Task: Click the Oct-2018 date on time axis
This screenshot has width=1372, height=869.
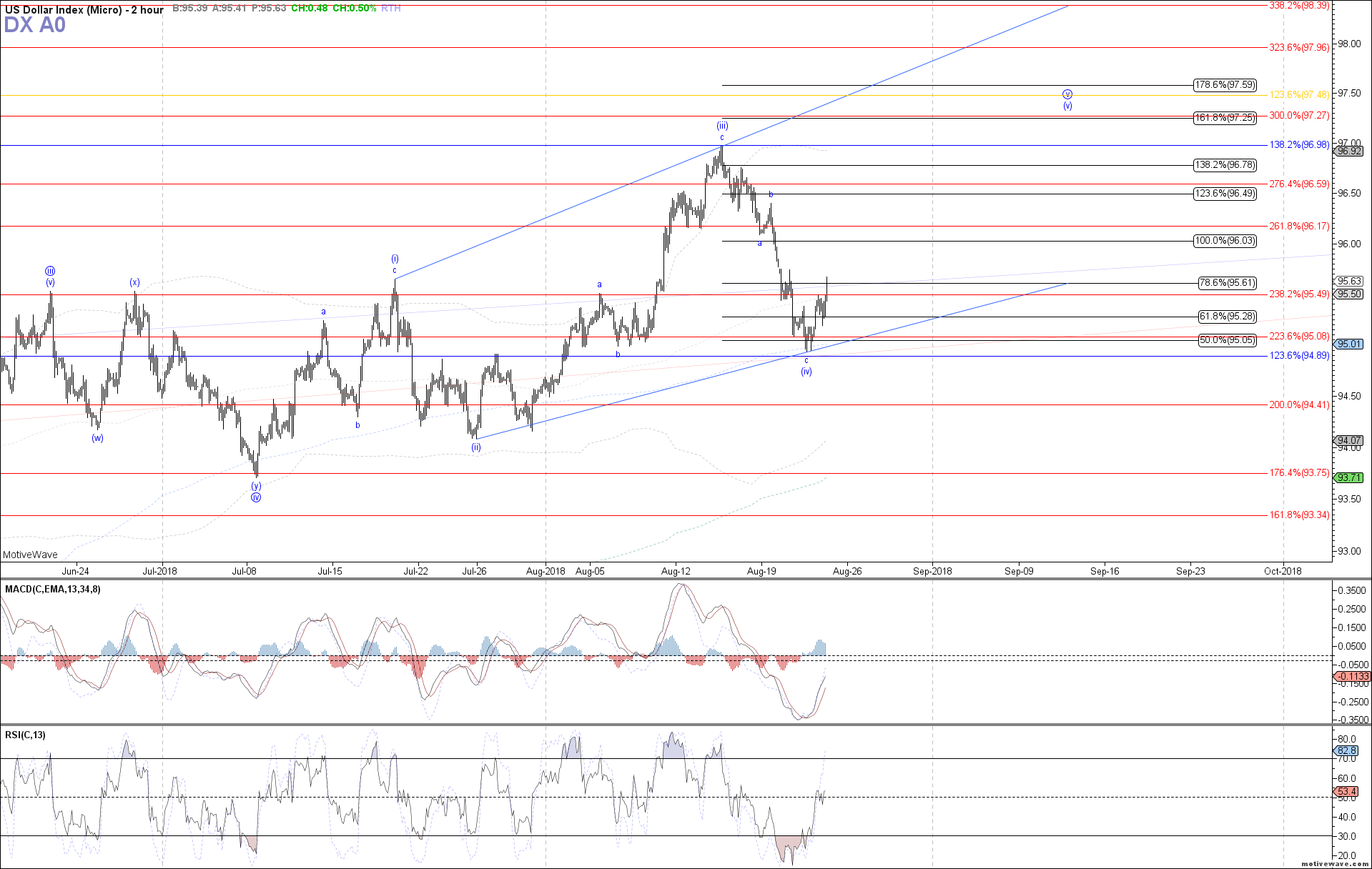Action: 1283,571
